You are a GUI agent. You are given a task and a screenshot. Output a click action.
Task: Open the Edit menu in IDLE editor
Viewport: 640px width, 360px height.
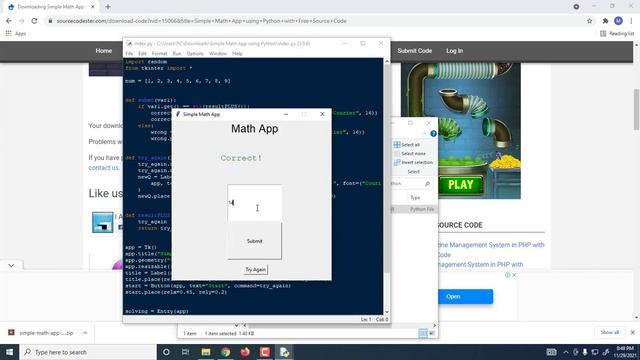[142, 53]
